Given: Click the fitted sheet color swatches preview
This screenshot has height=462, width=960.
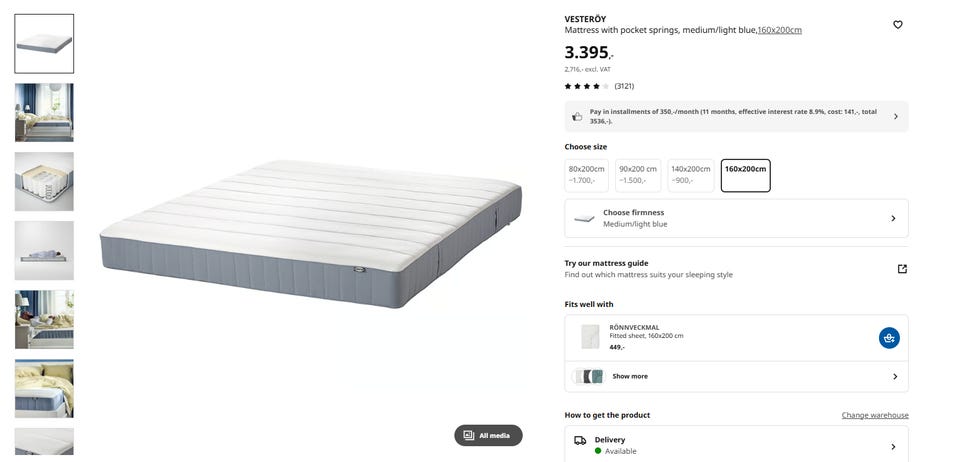Looking at the screenshot, I should click(588, 376).
